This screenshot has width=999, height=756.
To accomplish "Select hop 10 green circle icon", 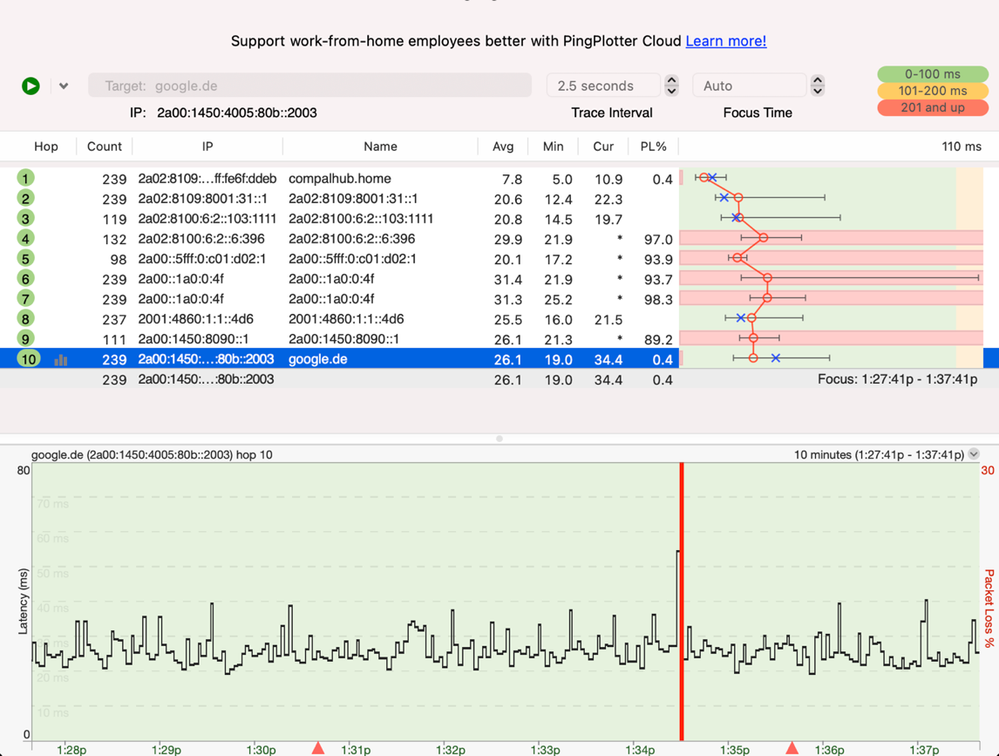I will 29,359.
